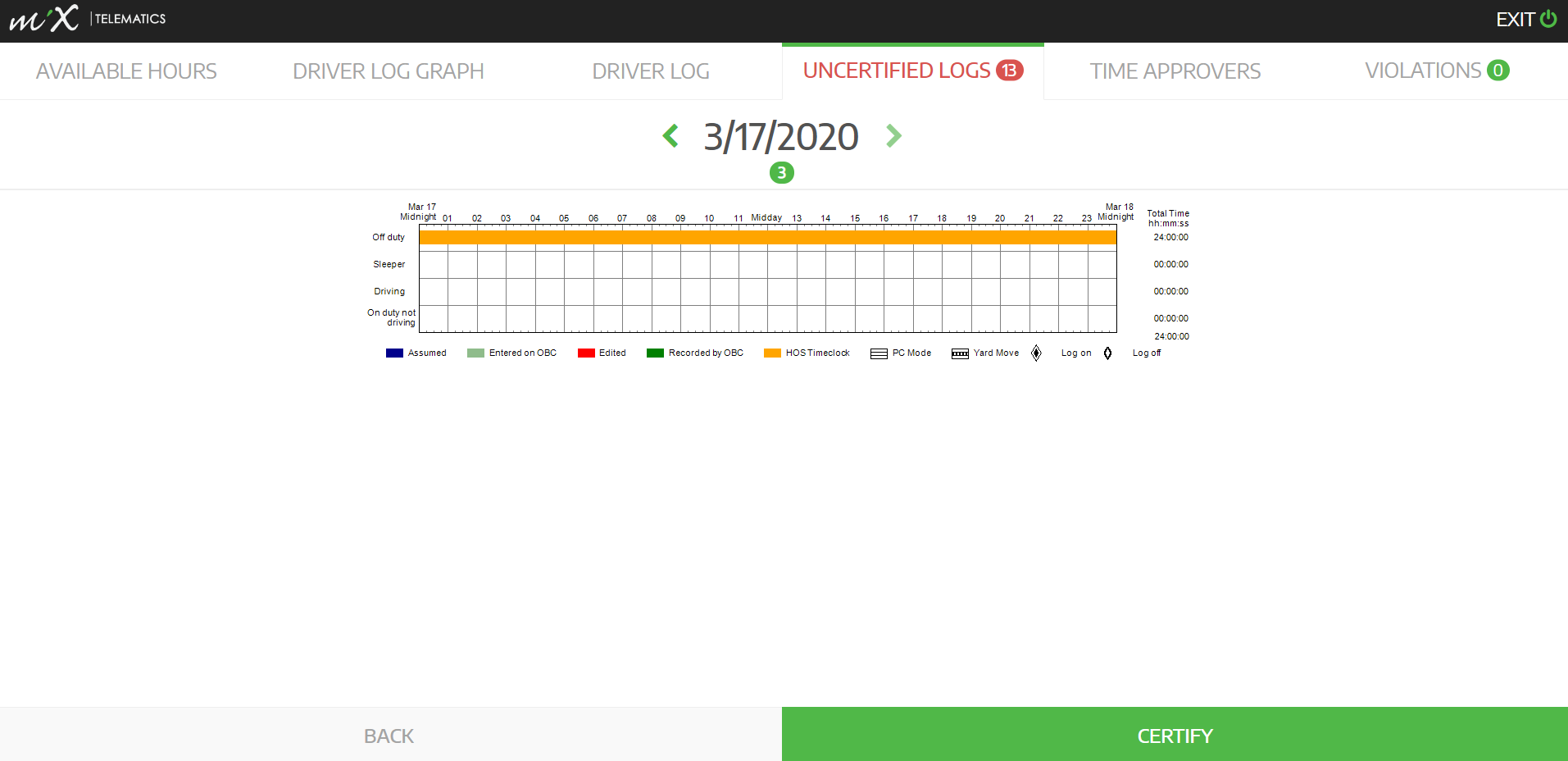Viewport: 1568px width, 761px height.
Task: Click the PC Mode legend pattern icon
Action: (x=879, y=353)
